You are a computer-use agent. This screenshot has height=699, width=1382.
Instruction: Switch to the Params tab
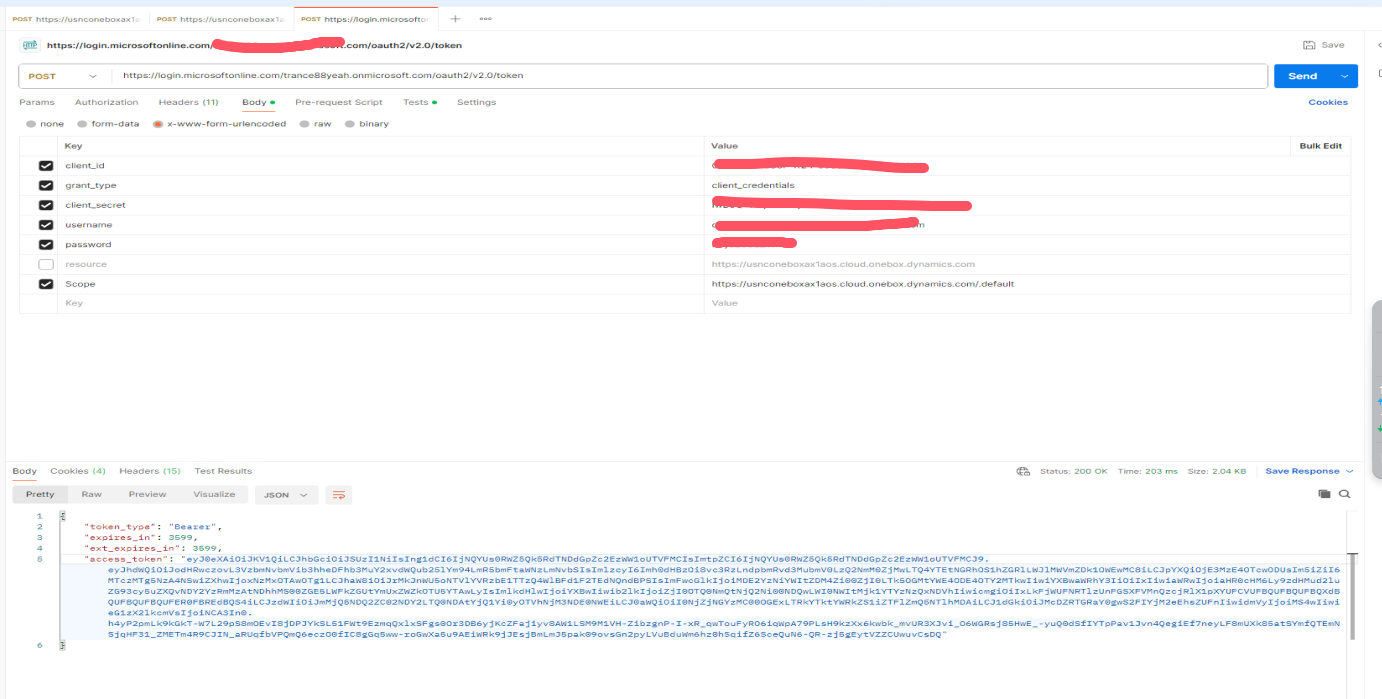[37, 102]
